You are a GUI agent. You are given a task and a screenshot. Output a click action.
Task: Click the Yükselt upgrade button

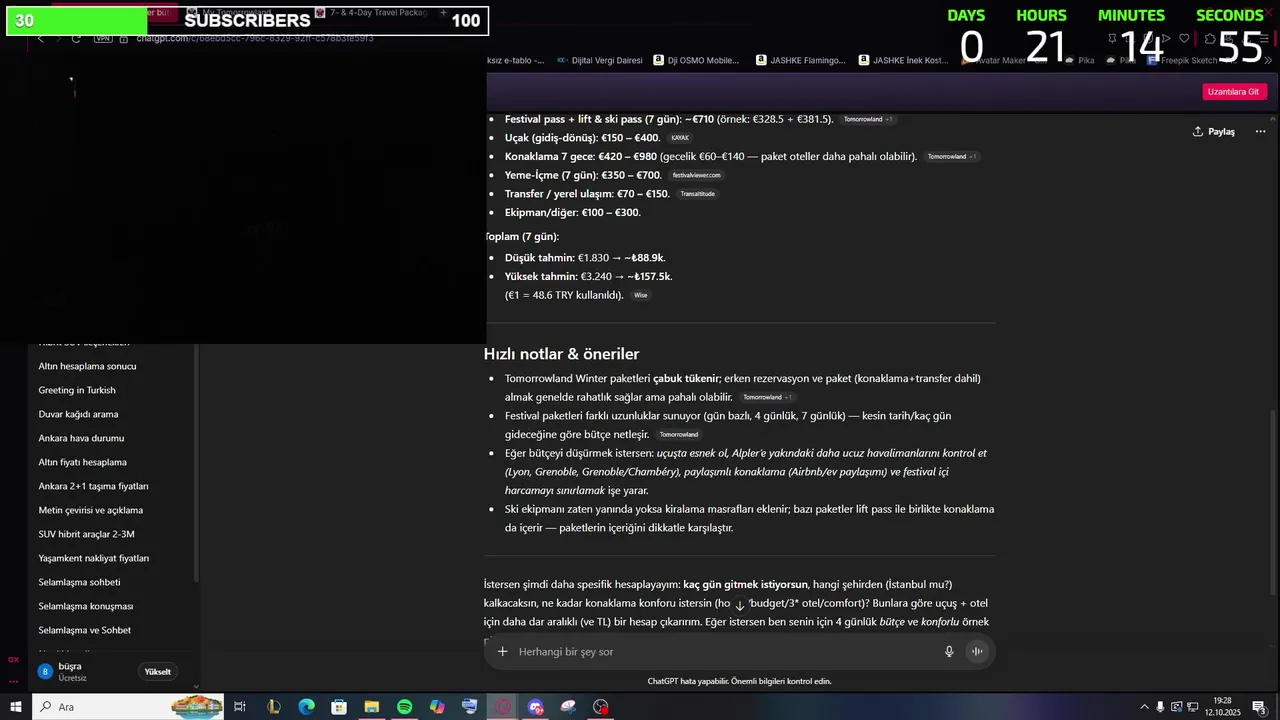pos(158,672)
